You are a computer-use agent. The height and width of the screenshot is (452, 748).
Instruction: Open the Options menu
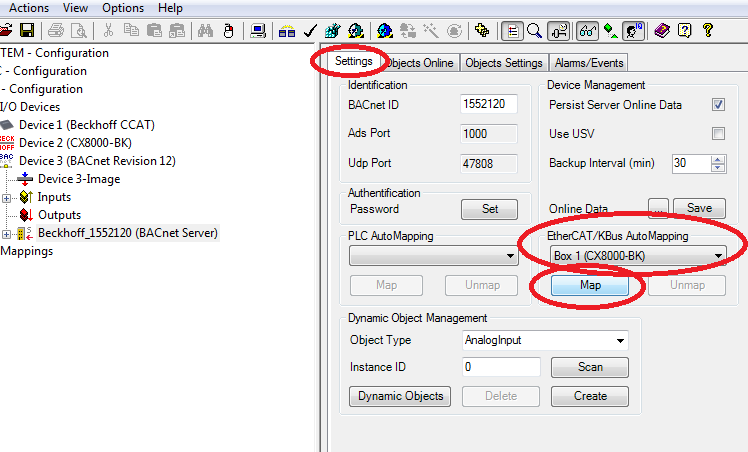123,8
